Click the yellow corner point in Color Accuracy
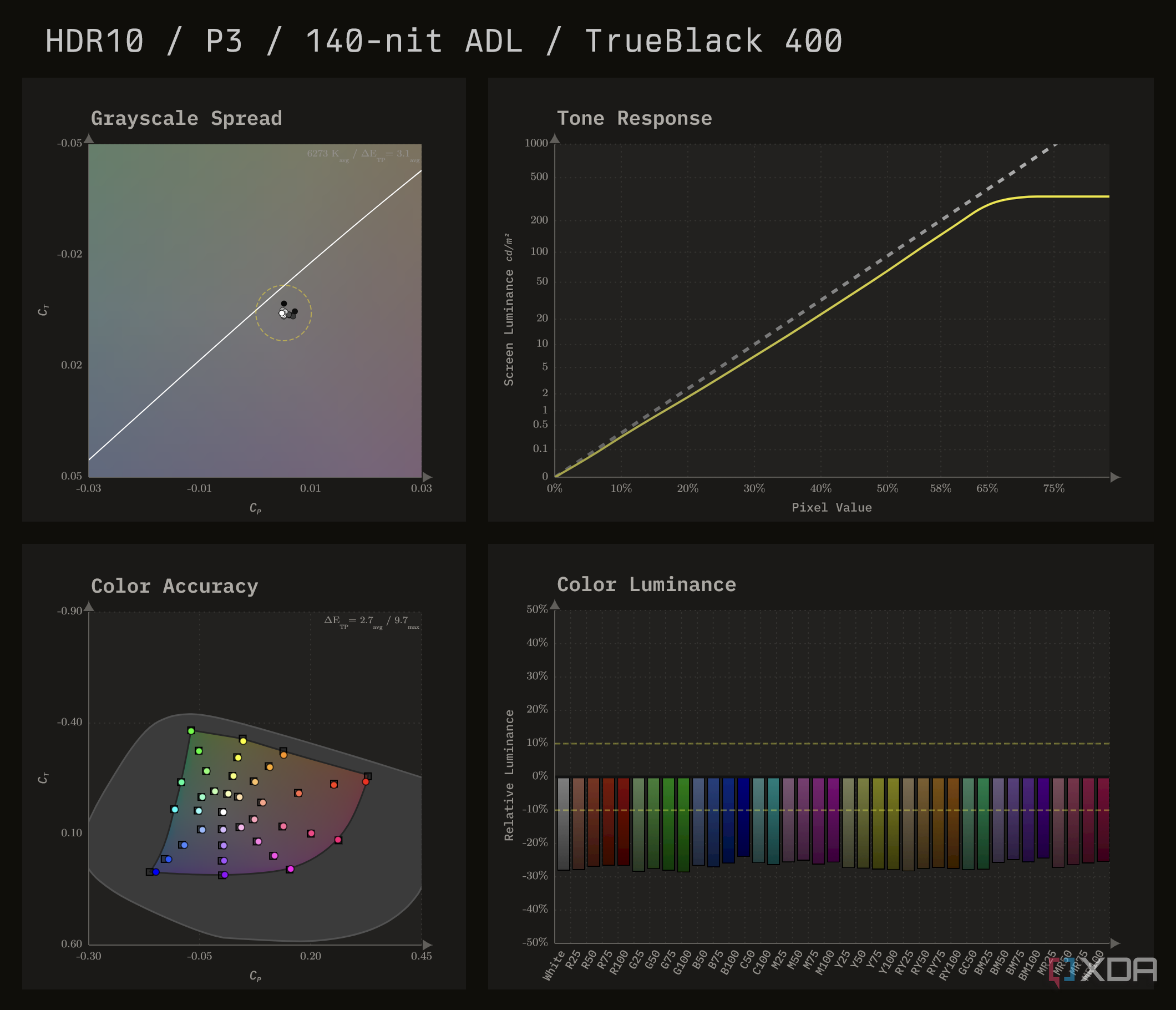 pyautogui.click(x=243, y=741)
